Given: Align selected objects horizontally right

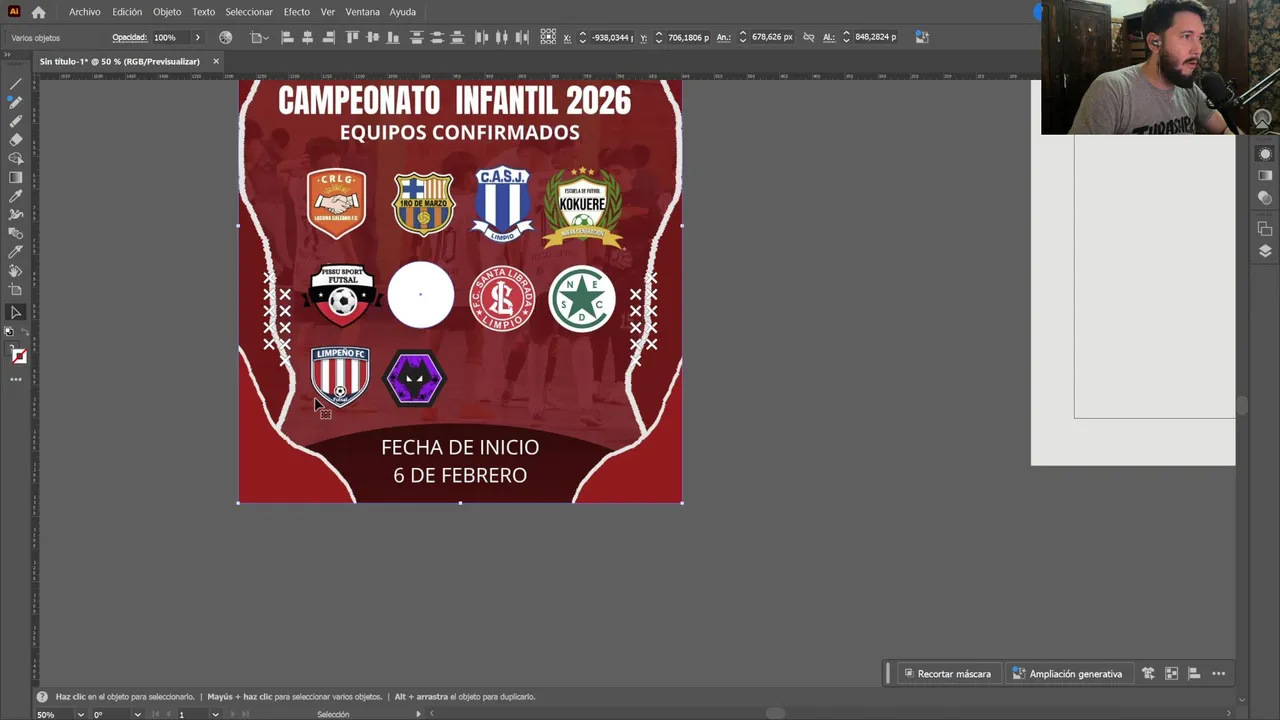Looking at the screenshot, I should [328, 37].
